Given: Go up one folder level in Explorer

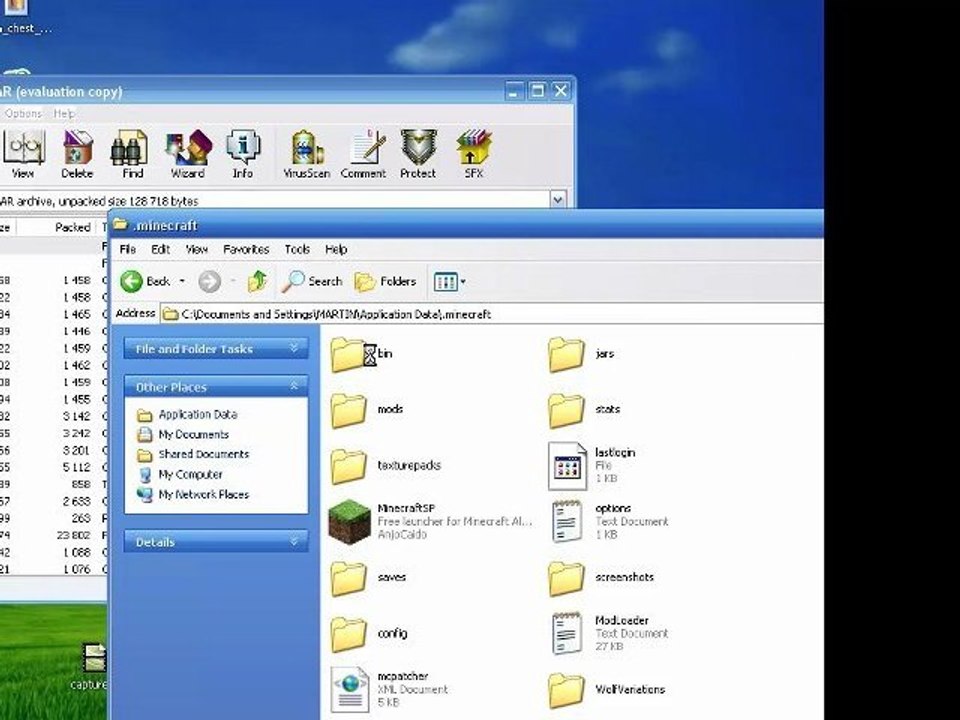Looking at the screenshot, I should [x=258, y=282].
